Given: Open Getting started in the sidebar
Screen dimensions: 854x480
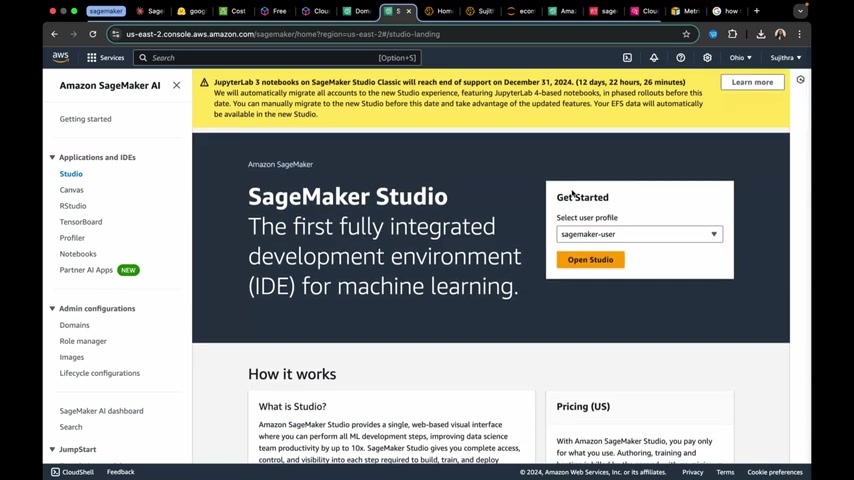Looking at the screenshot, I should point(86,119).
